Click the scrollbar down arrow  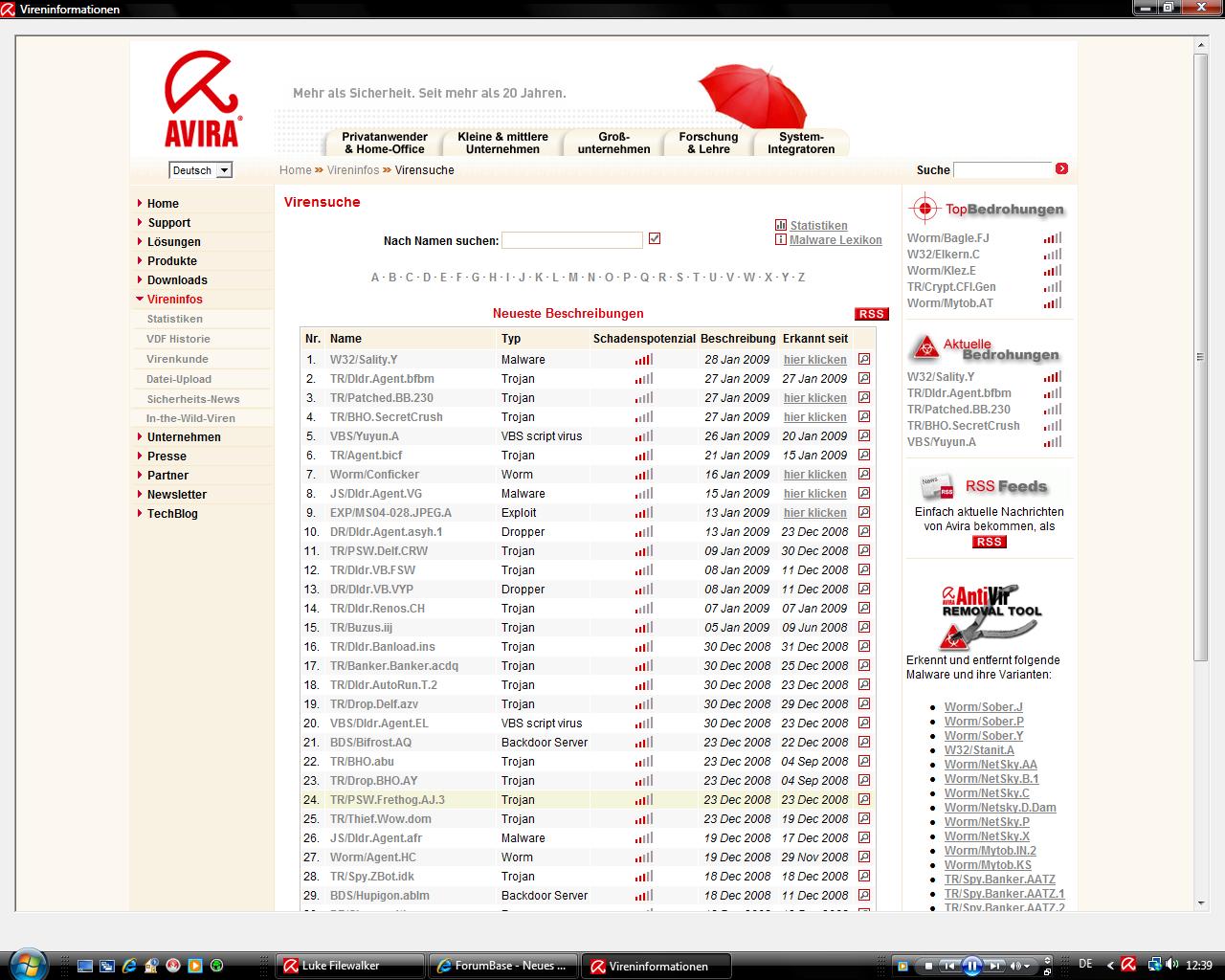(1201, 902)
